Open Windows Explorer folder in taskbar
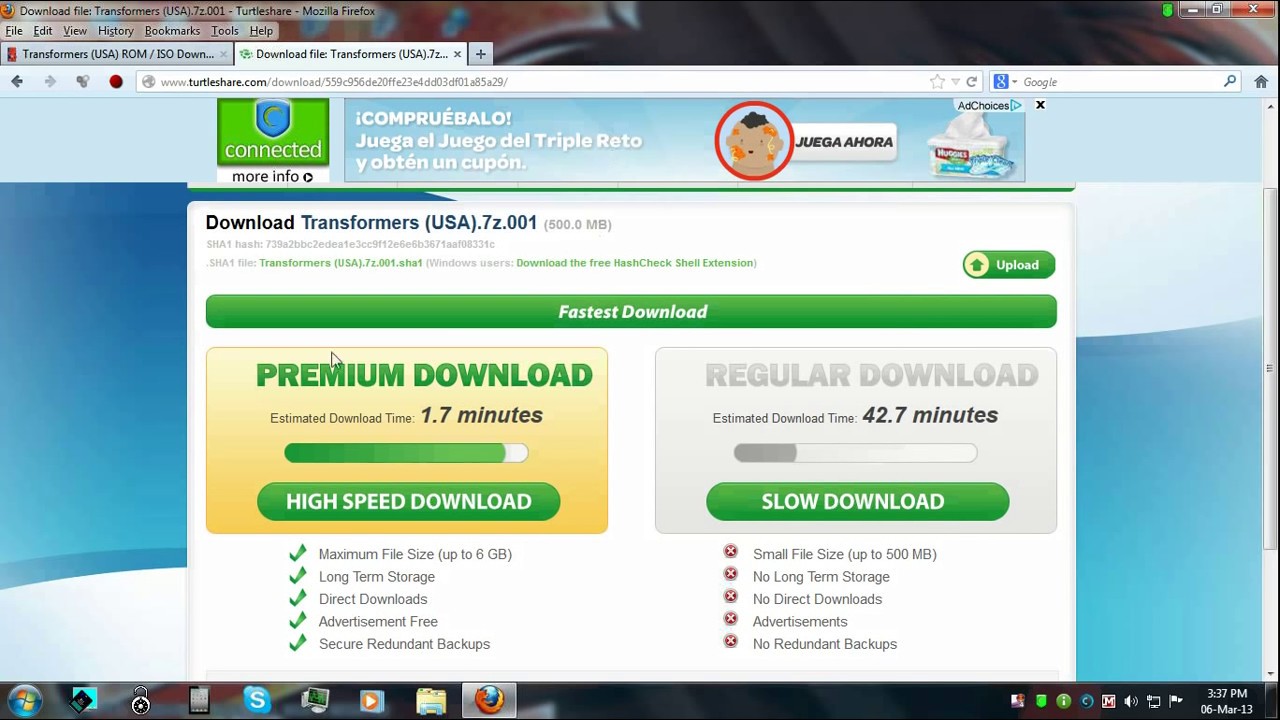 tap(431, 701)
